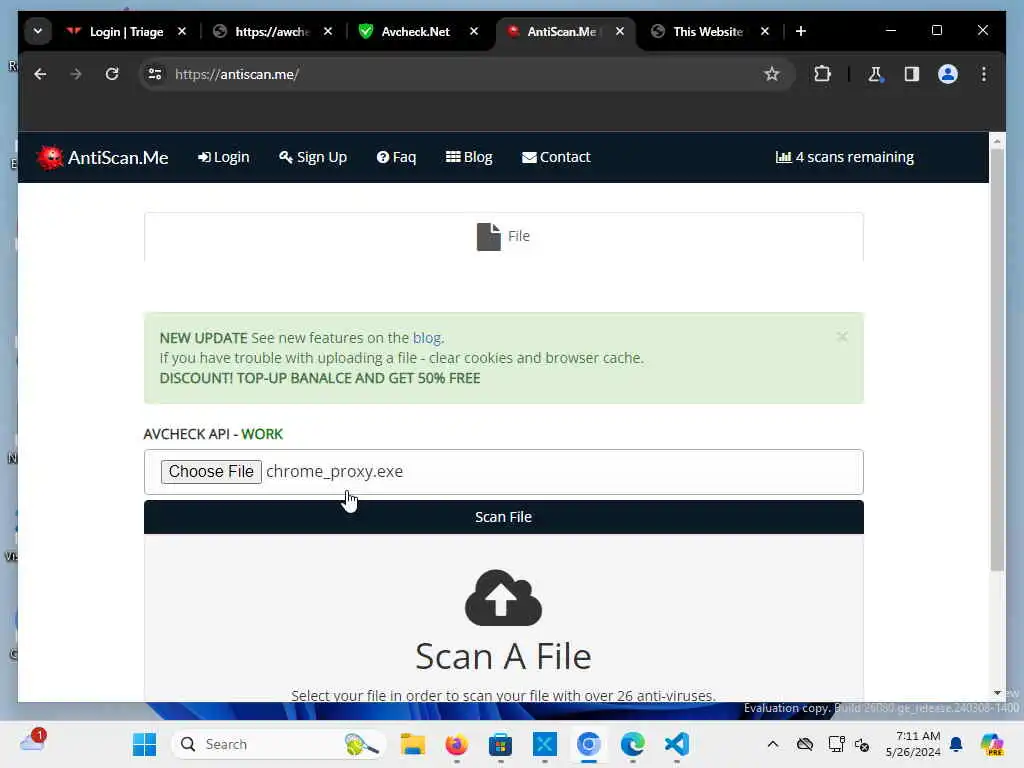The image size is (1024, 768).
Task: Click the page scrollbar down arrow
Action: coord(997,693)
